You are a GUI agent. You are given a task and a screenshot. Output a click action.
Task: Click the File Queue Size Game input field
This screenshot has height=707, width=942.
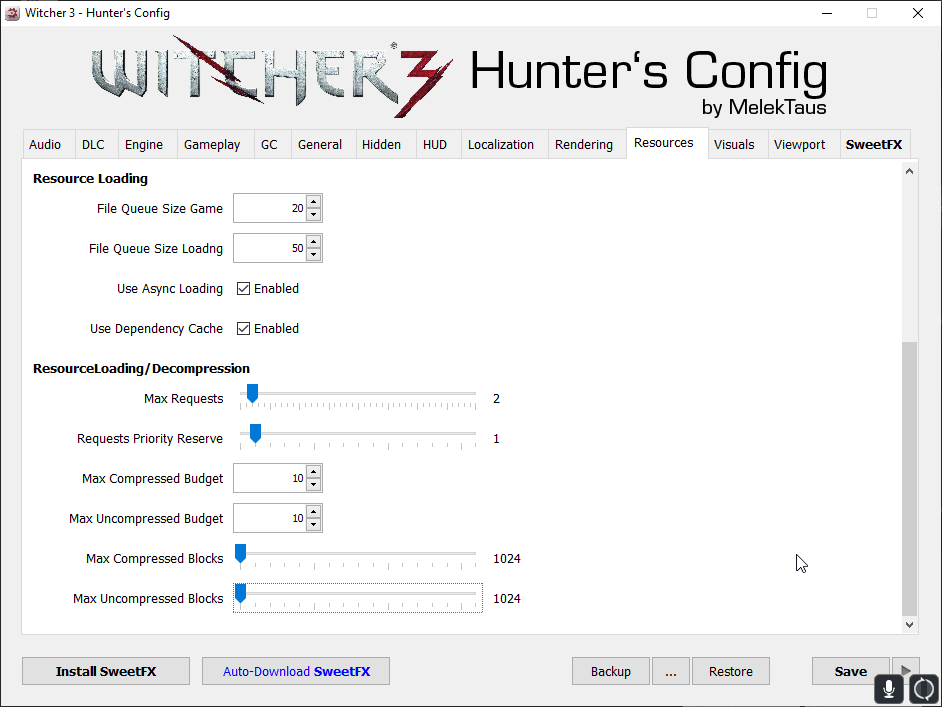[269, 209]
